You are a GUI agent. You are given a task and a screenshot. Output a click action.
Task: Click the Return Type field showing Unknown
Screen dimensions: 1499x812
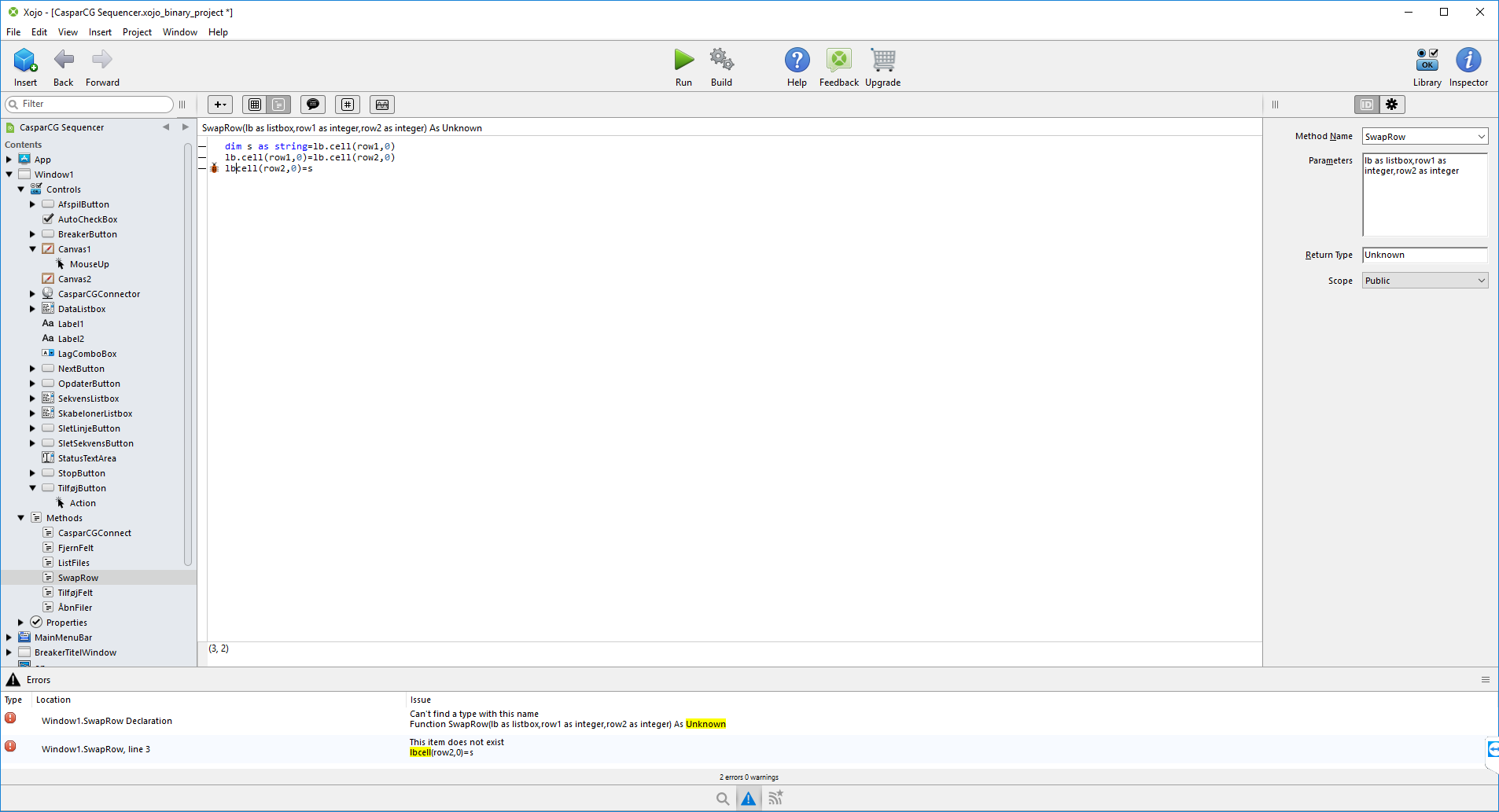1424,255
